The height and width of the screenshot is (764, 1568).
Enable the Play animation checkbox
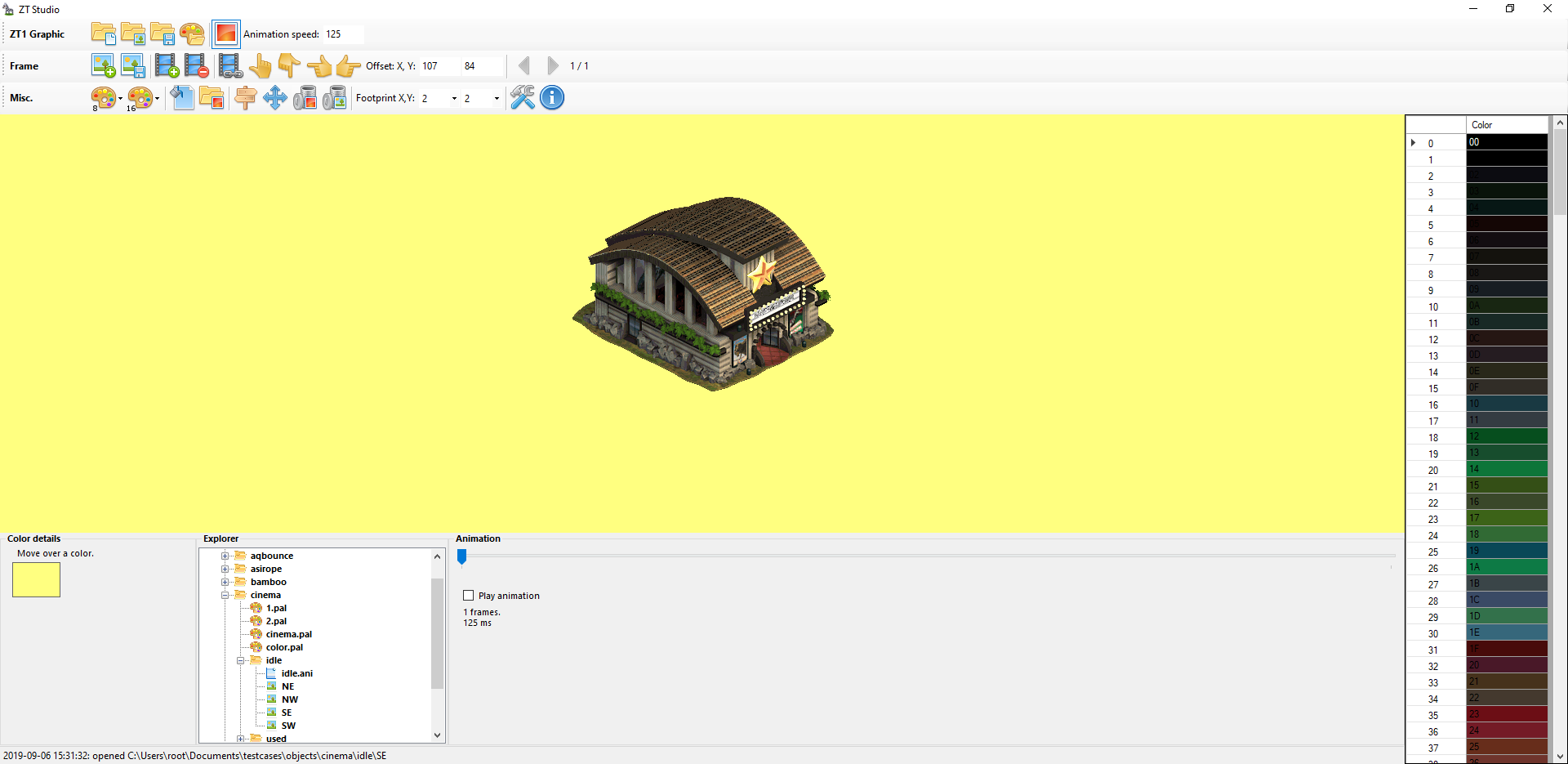coord(468,596)
